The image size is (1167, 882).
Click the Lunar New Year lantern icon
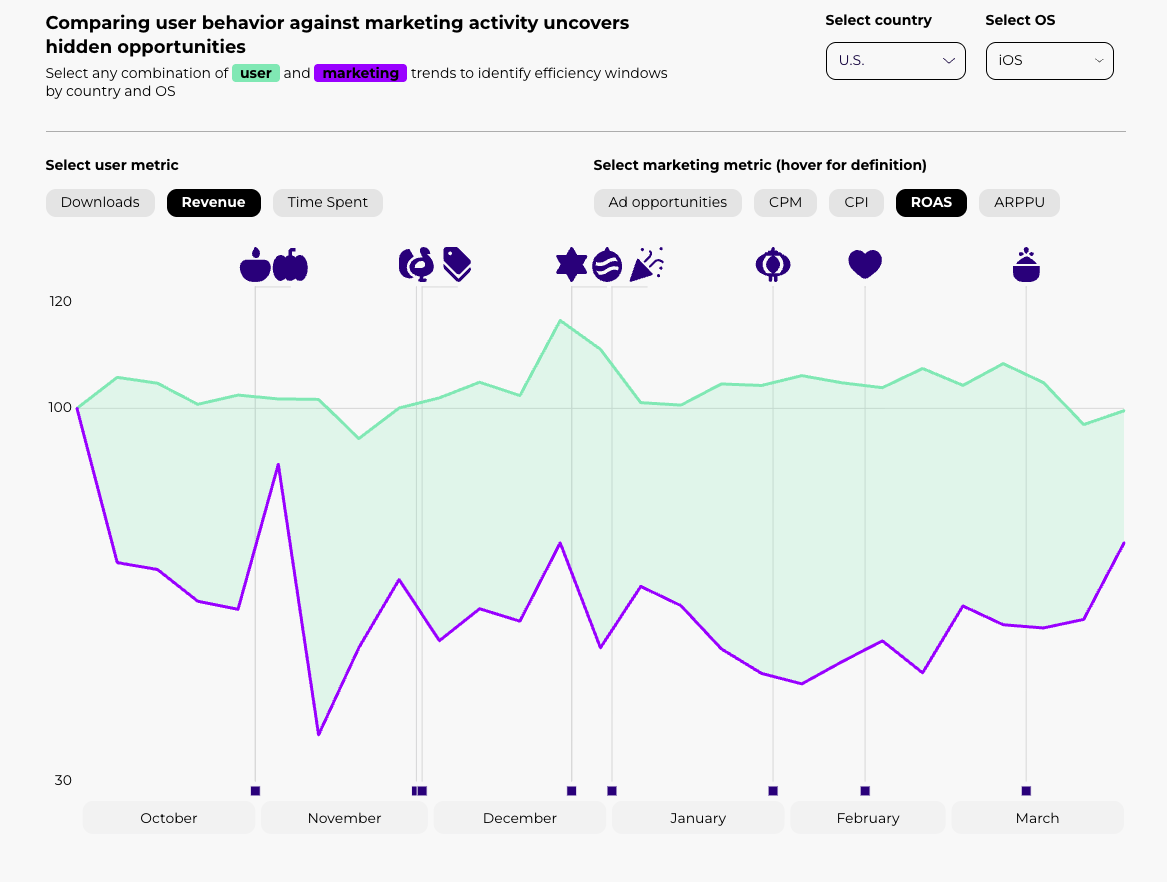[772, 264]
